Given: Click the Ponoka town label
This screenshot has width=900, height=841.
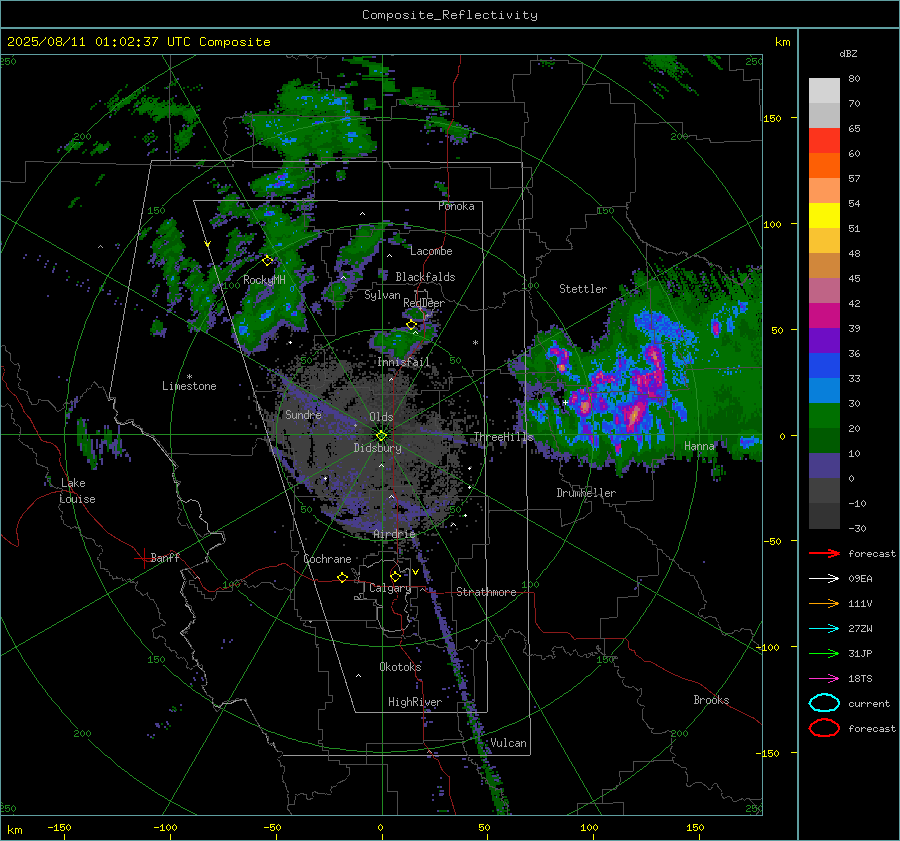Looking at the screenshot, I should point(456,206).
